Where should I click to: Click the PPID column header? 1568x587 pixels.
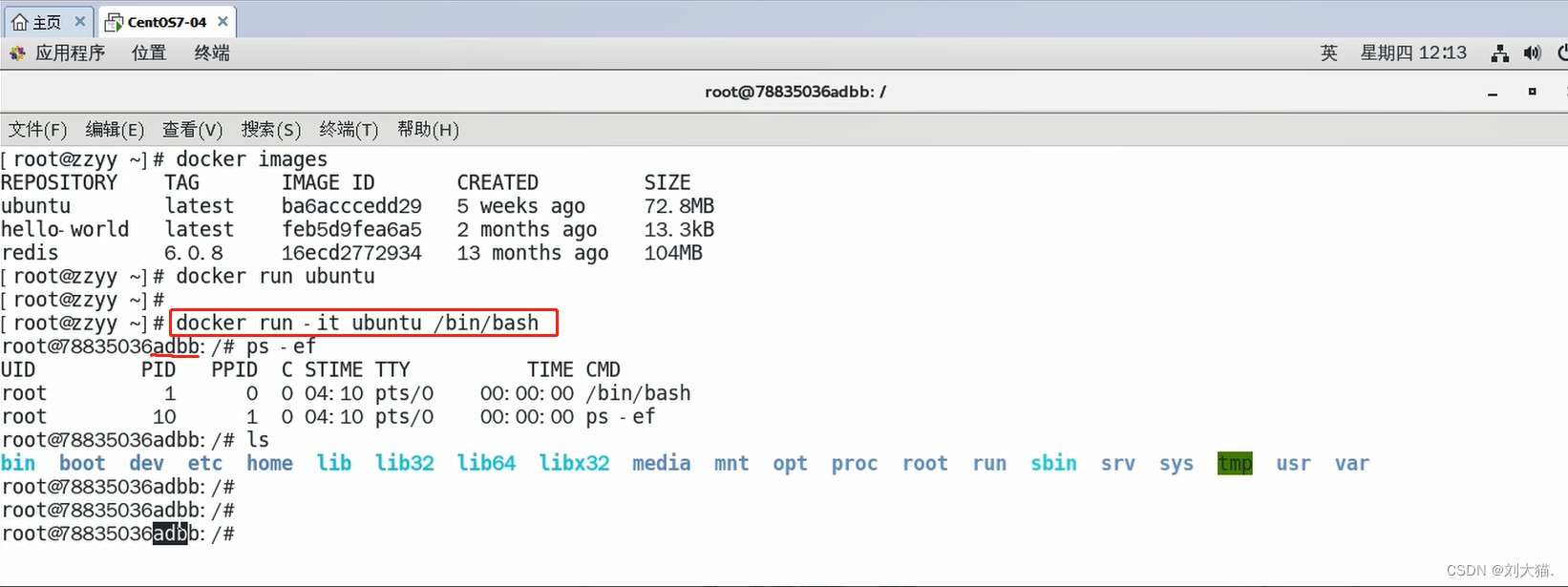[235, 369]
